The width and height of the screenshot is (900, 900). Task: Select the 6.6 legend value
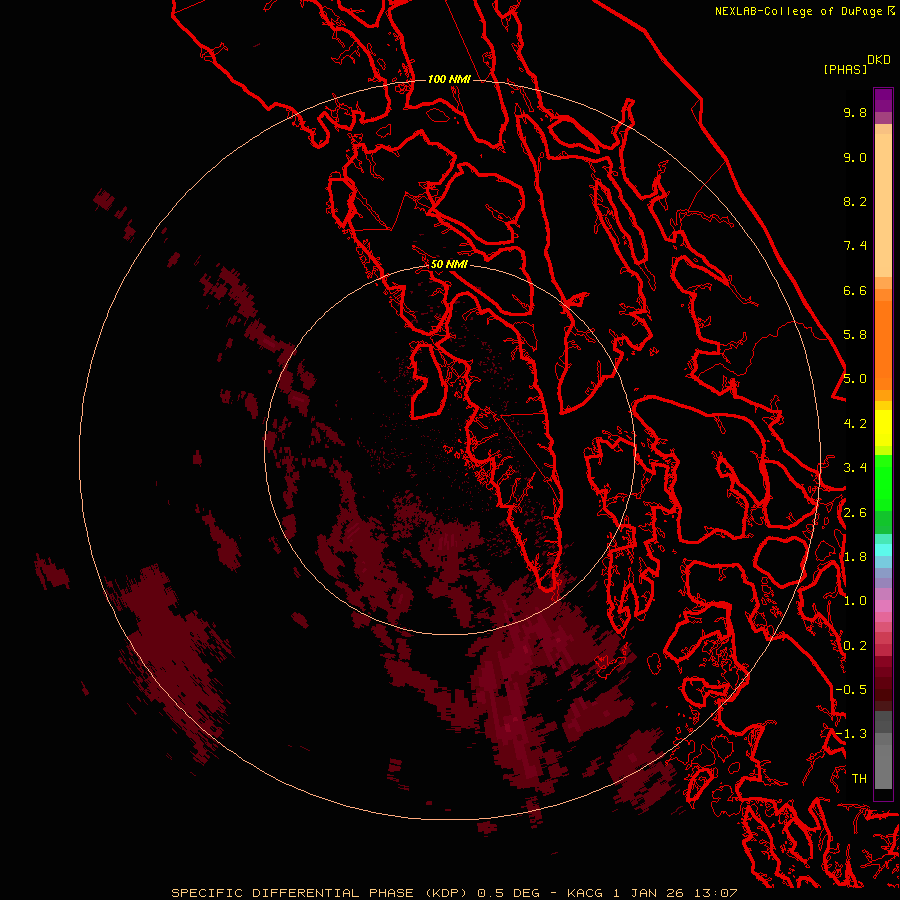[x=855, y=290]
